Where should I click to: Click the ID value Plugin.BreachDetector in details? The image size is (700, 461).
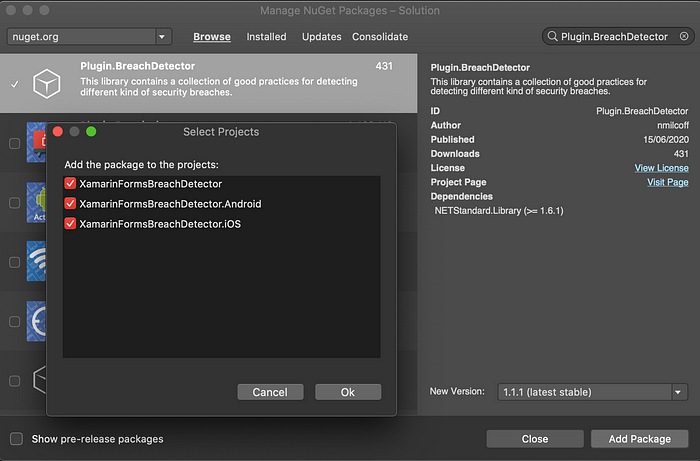tap(642, 111)
